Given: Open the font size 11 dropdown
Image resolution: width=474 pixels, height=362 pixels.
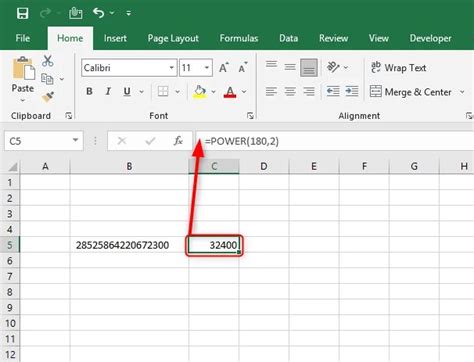Looking at the screenshot, I should [x=207, y=68].
